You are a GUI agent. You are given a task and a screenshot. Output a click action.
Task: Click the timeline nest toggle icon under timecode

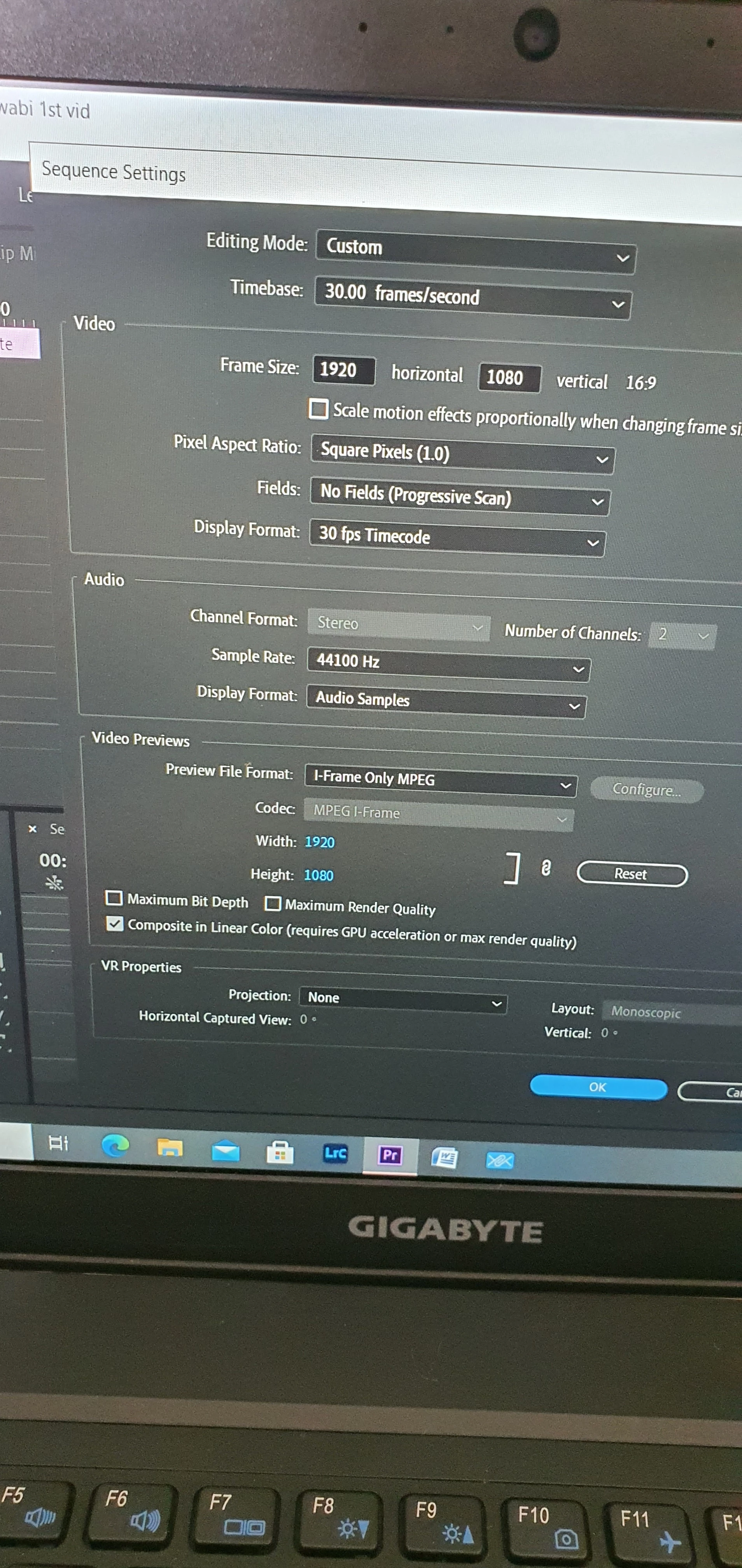point(54,883)
